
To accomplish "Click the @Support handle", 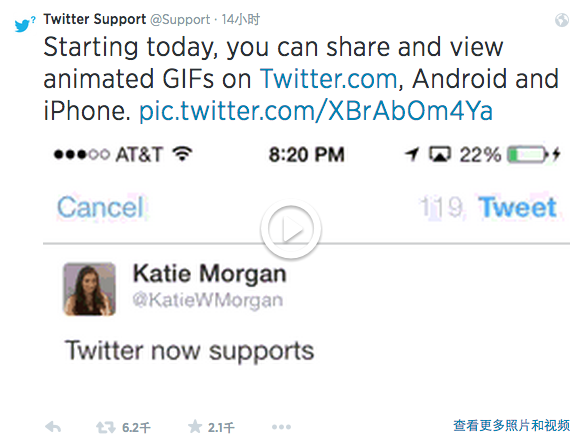I will click(x=180, y=20).
